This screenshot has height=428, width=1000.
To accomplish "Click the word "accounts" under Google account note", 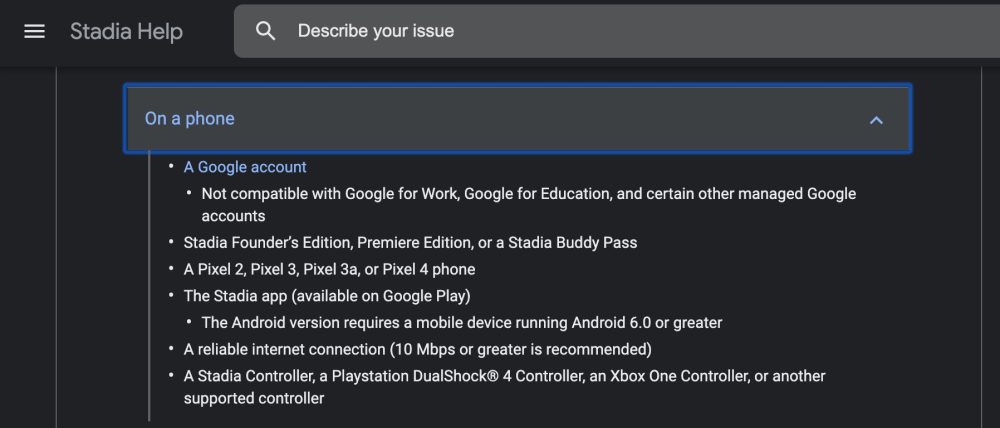I will pos(233,216).
